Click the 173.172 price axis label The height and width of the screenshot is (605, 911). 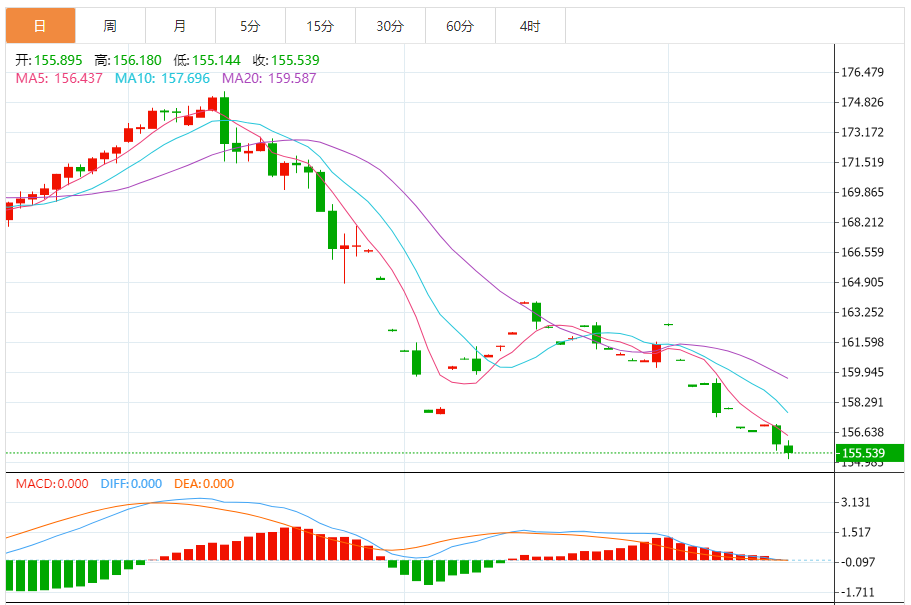coord(862,133)
